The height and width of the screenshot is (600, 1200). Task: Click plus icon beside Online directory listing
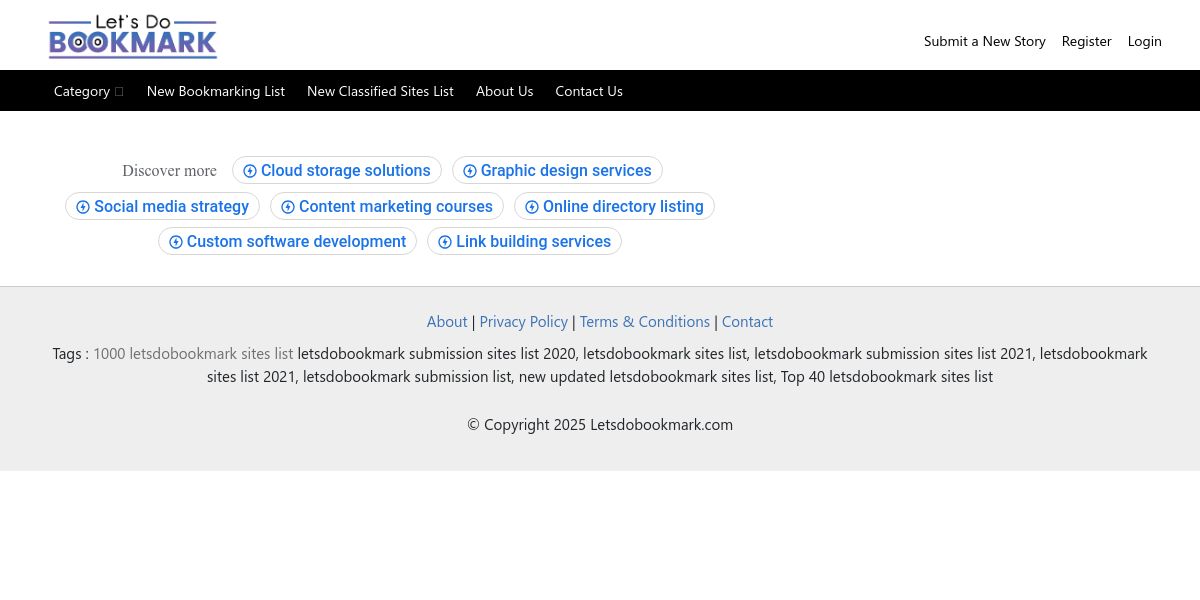(x=532, y=207)
